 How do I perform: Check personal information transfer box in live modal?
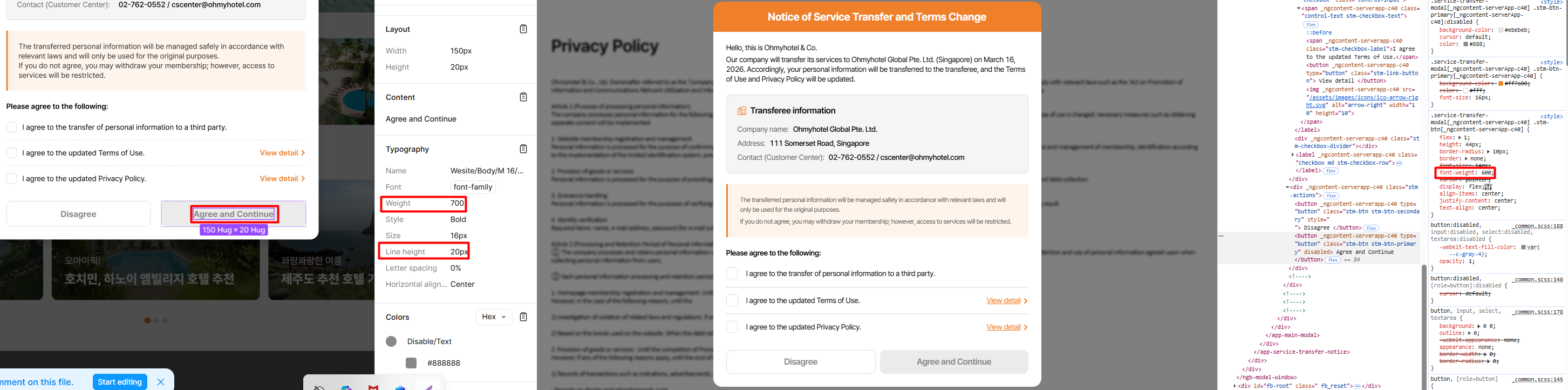[x=732, y=274]
